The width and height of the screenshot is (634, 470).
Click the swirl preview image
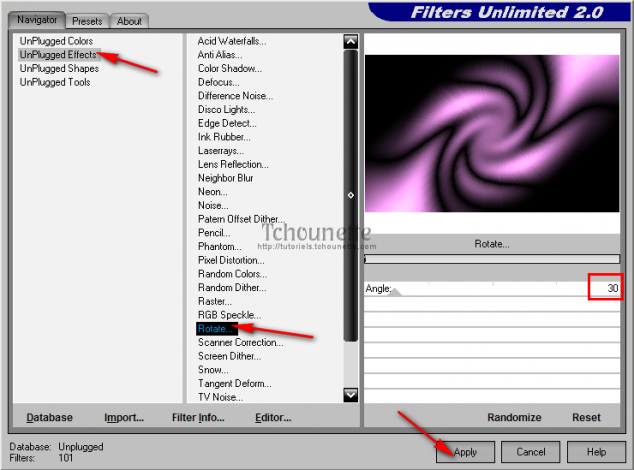pyautogui.click(x=492, y=133)
